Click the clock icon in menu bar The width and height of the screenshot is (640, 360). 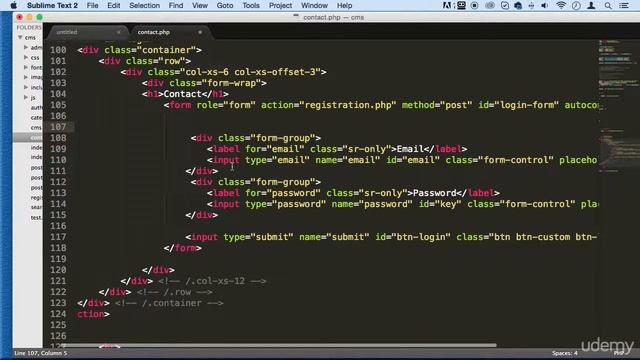[576, 5]
